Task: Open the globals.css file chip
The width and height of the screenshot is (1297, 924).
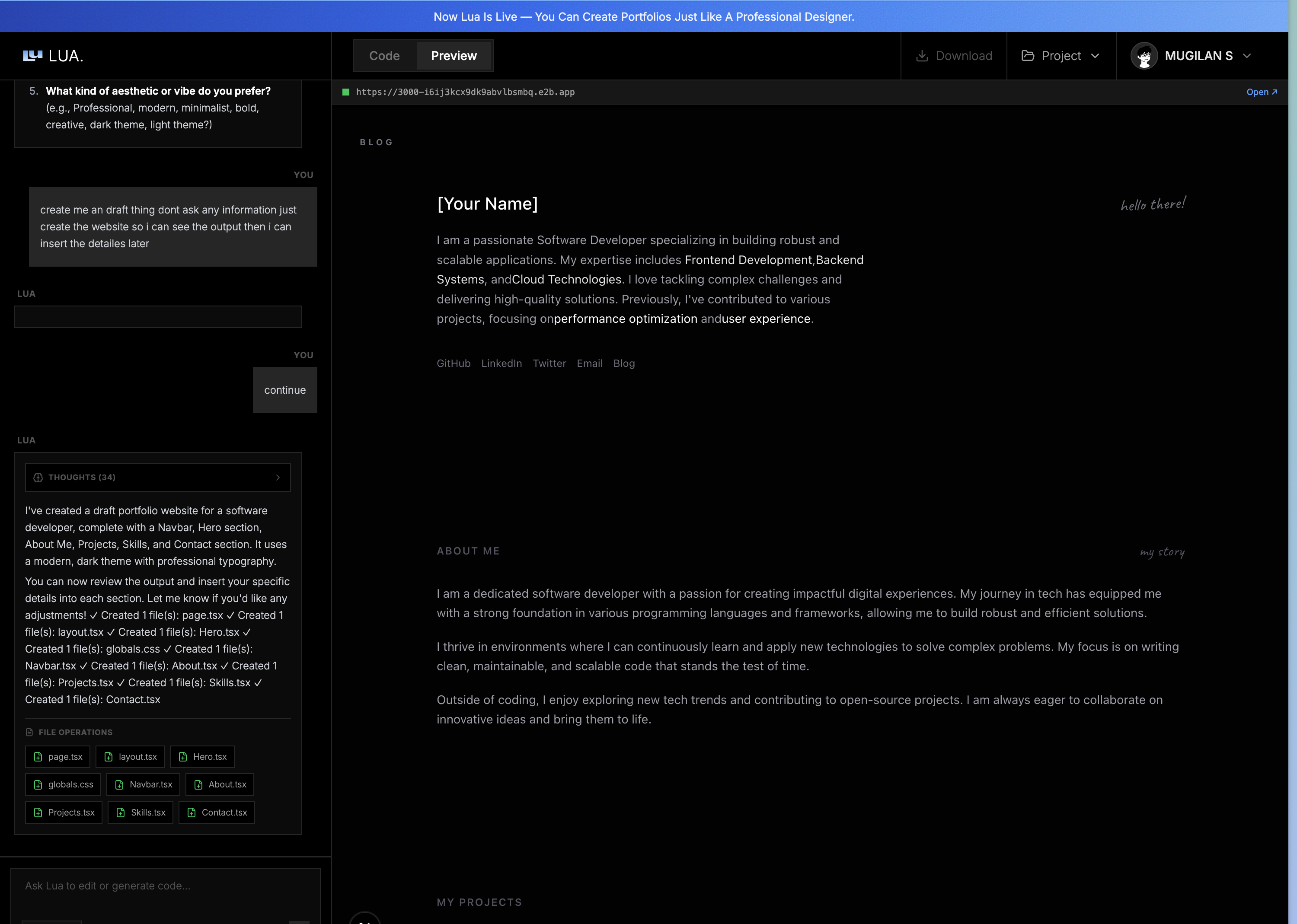Action: [63, 784]
